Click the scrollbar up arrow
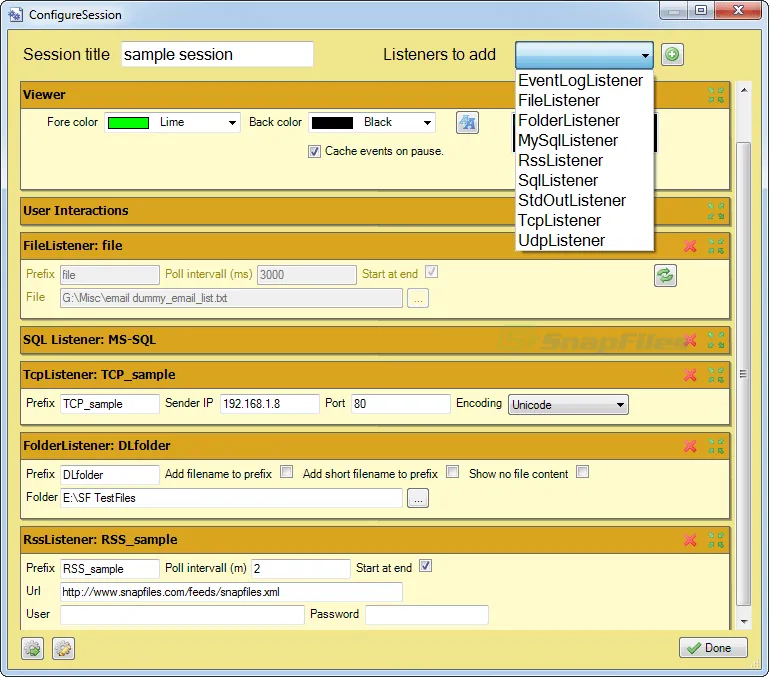 point(744,90)
